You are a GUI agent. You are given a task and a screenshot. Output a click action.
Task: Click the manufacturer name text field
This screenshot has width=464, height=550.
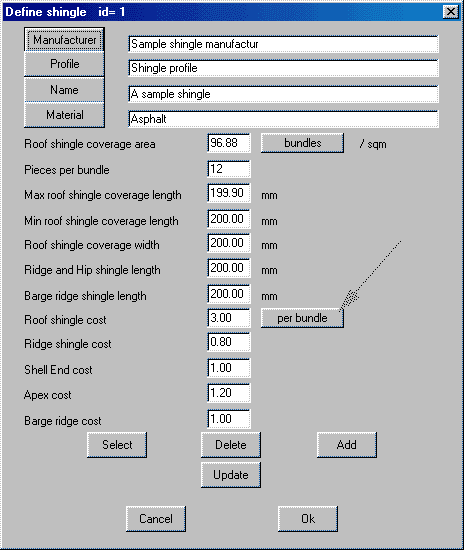(x=283, y=44)
